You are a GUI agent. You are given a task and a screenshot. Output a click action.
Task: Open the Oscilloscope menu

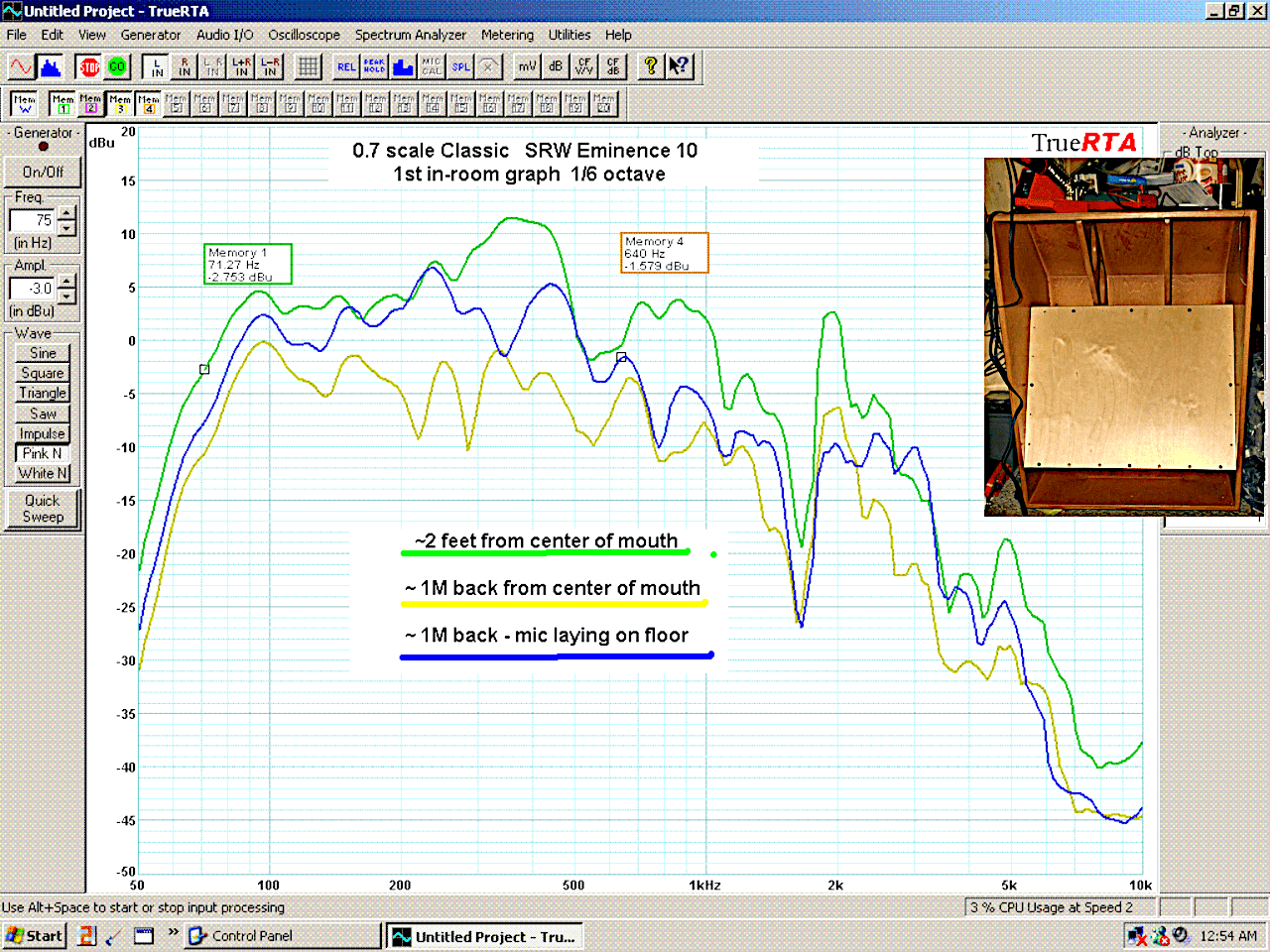(x=304, y=35)
